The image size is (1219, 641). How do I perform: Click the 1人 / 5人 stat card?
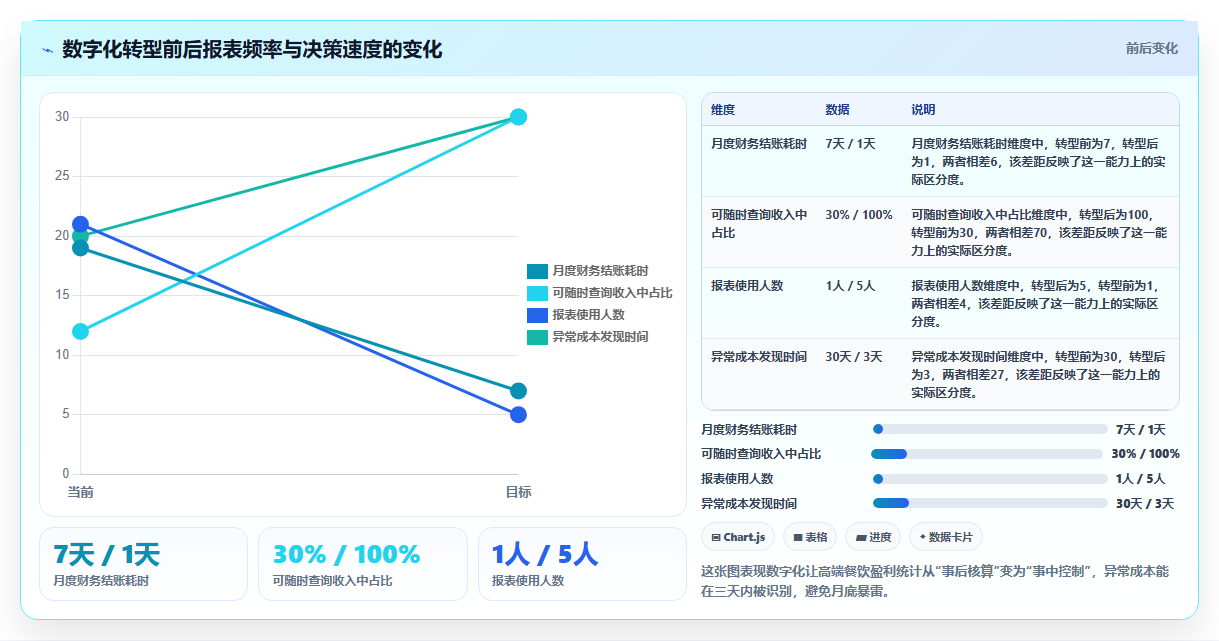point(582,564)
